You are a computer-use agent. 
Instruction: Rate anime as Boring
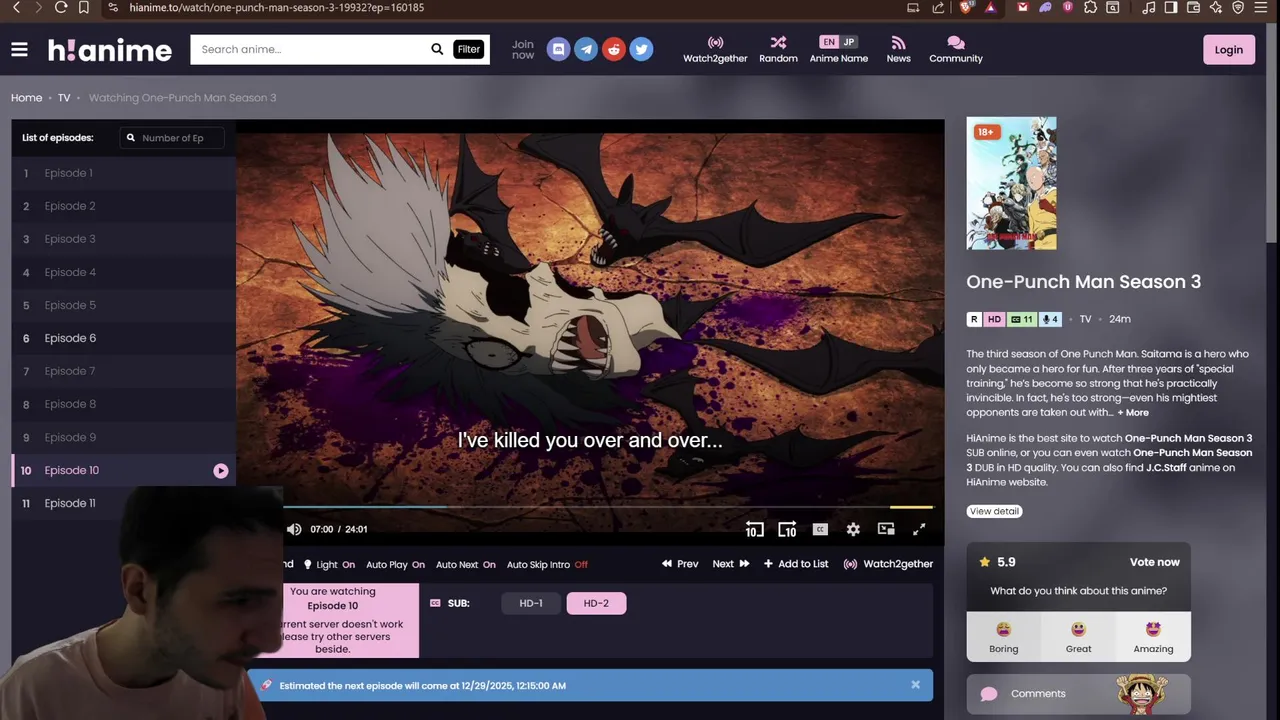(1004, 637)
